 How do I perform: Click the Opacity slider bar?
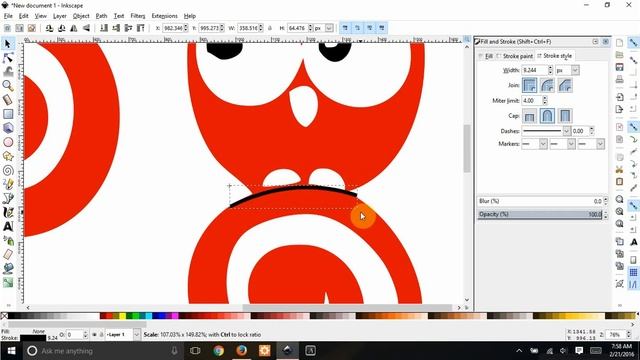[x=540, y=214]
